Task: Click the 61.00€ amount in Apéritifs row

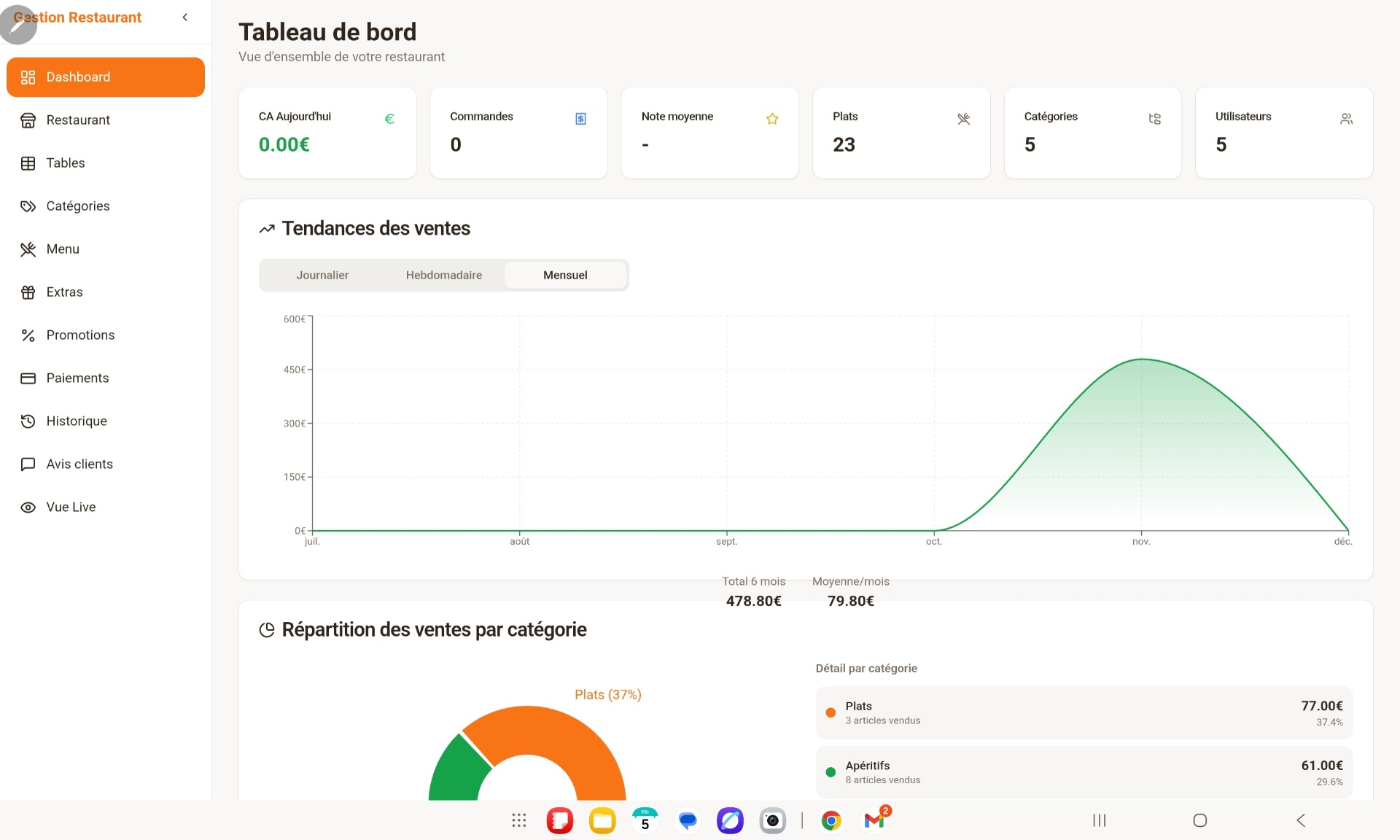Action: point(1322,766)
